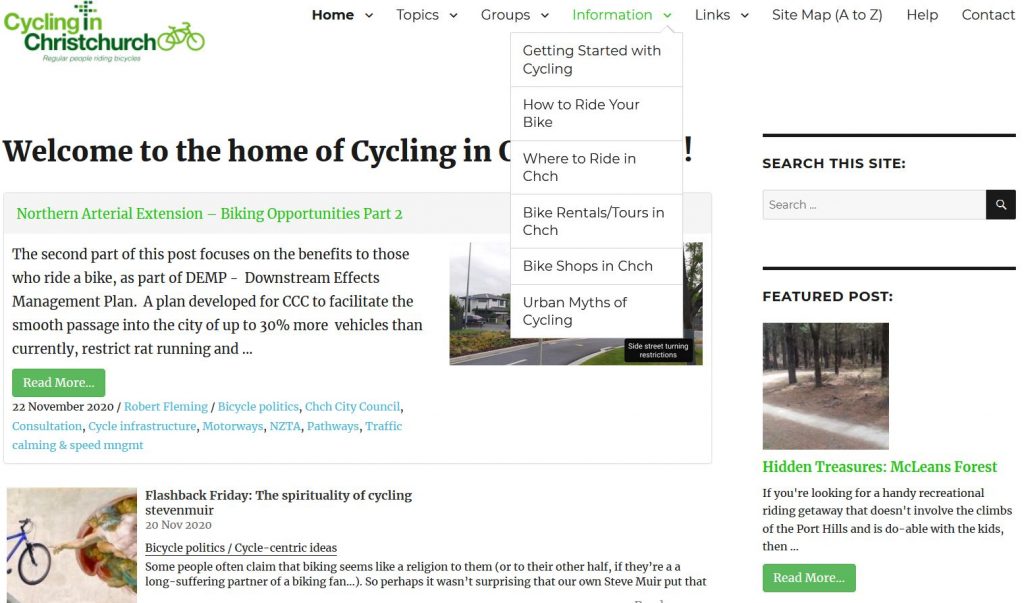Image resolution: width=1024 pixels, height=603 pixels.
Task: Open Urban Myths of Cycling
Action: pyautogui.click(x=596, y=312)
